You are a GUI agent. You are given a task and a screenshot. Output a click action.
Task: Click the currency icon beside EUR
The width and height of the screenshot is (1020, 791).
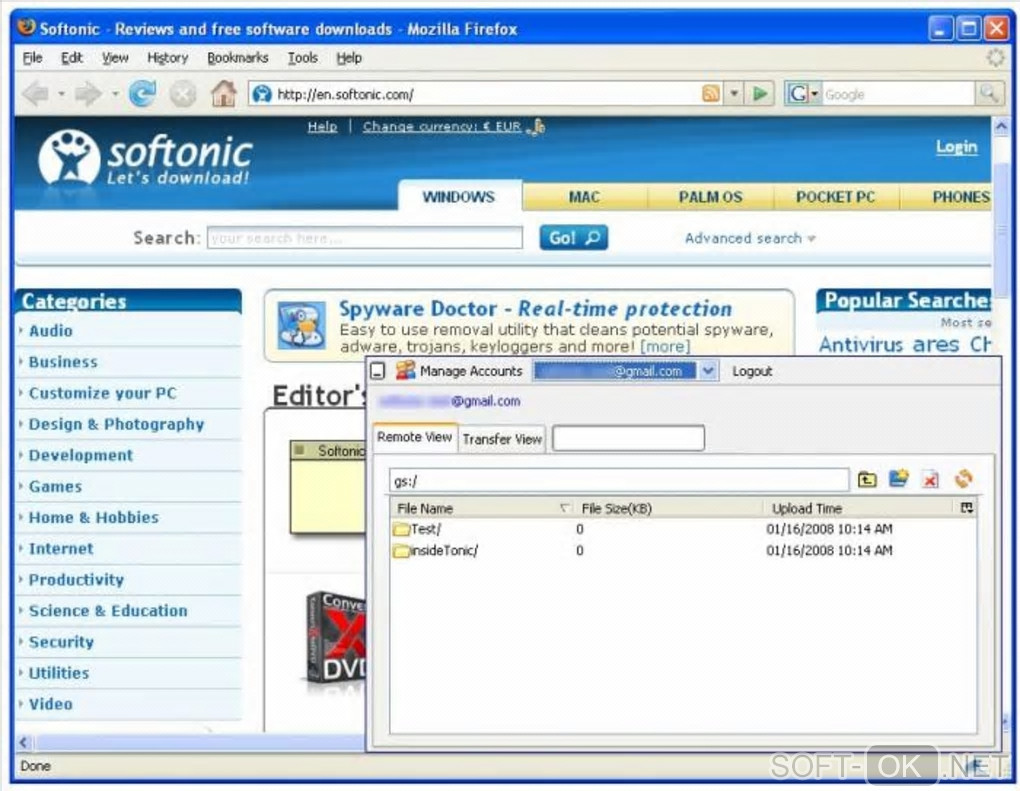tap(536, 127)
